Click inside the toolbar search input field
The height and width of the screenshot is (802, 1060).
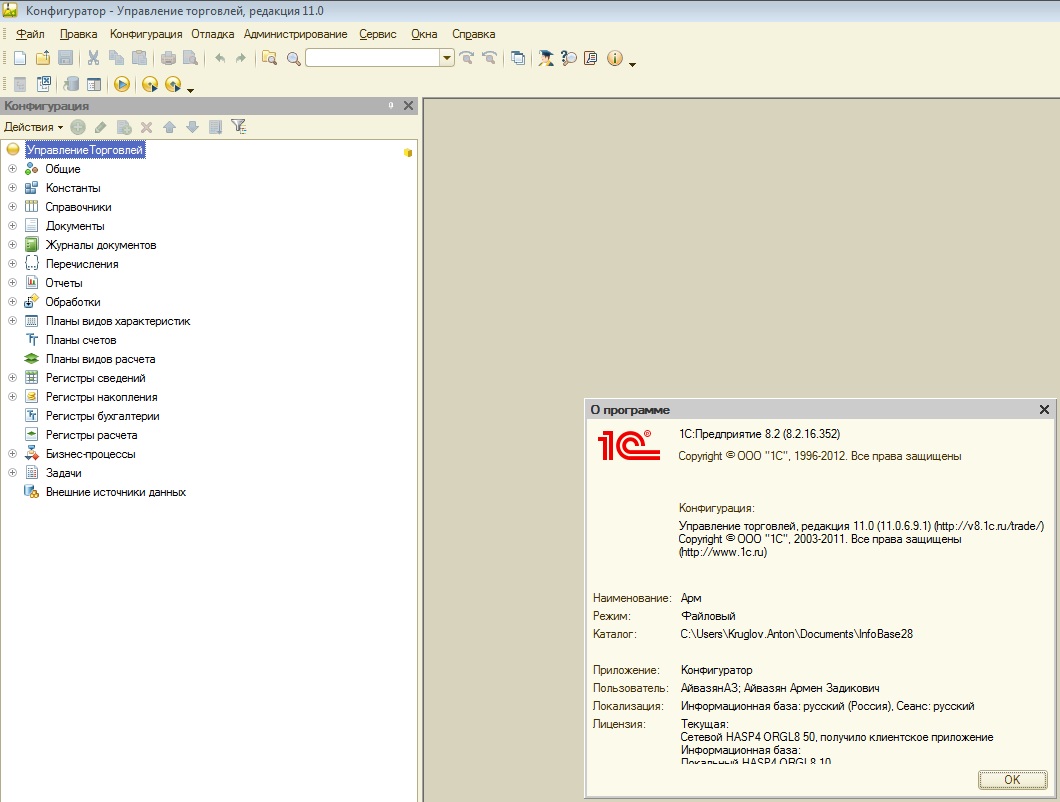coord(372,58)
